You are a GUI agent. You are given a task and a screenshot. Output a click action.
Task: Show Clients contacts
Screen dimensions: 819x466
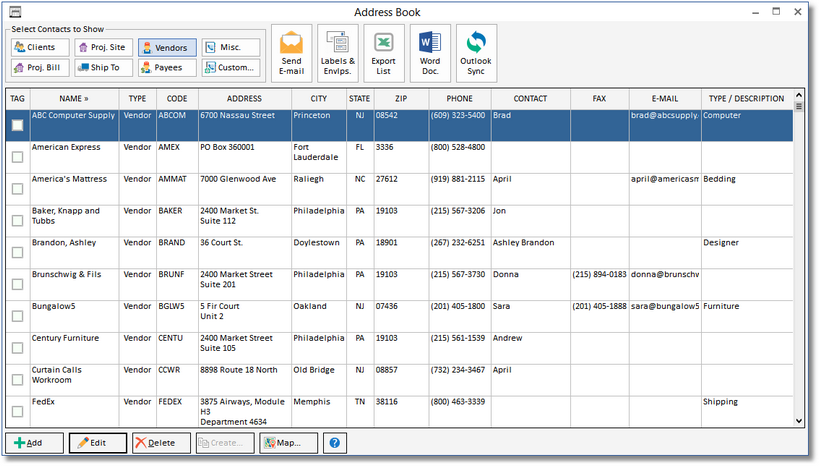pos(40,47)
